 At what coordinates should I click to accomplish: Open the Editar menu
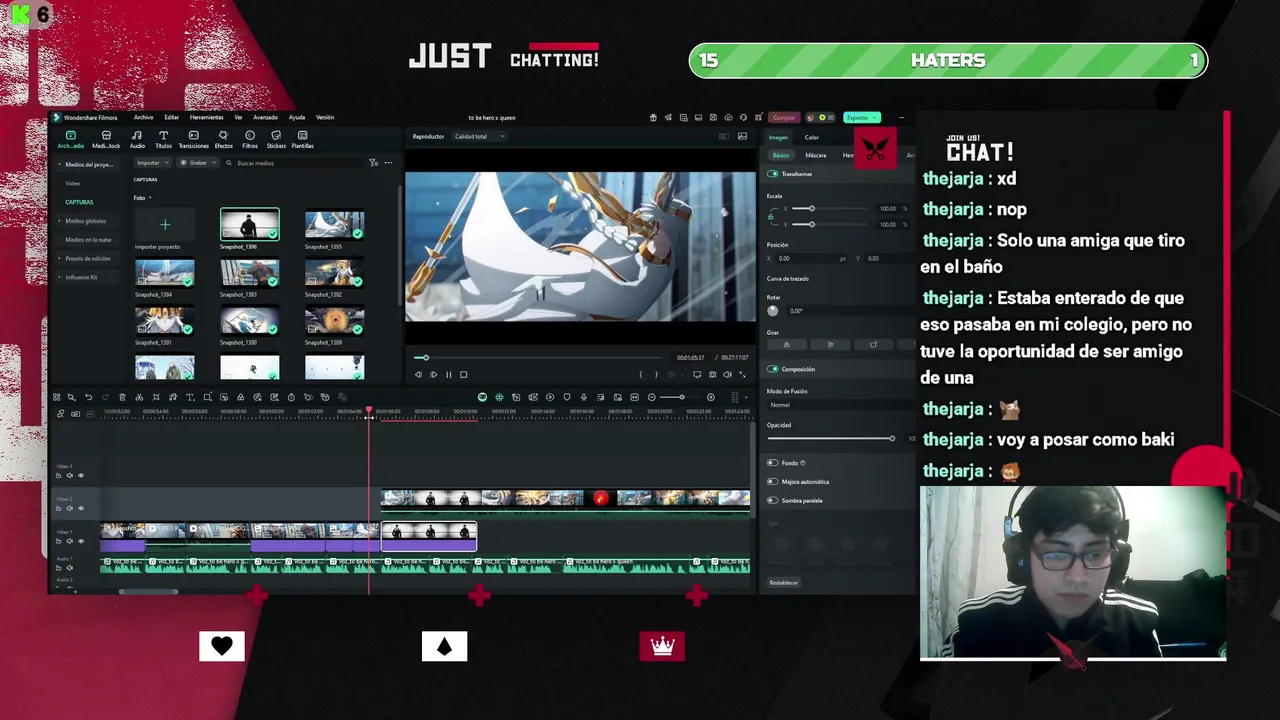pyautogui.click(x=172, y=117)
